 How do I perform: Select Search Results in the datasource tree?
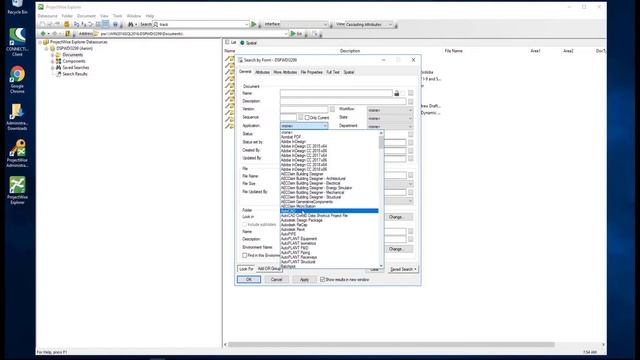[x=75, y=74]
